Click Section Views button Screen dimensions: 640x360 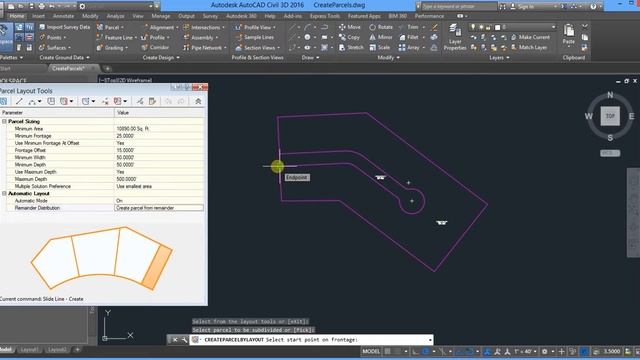[x=257, y=48]
